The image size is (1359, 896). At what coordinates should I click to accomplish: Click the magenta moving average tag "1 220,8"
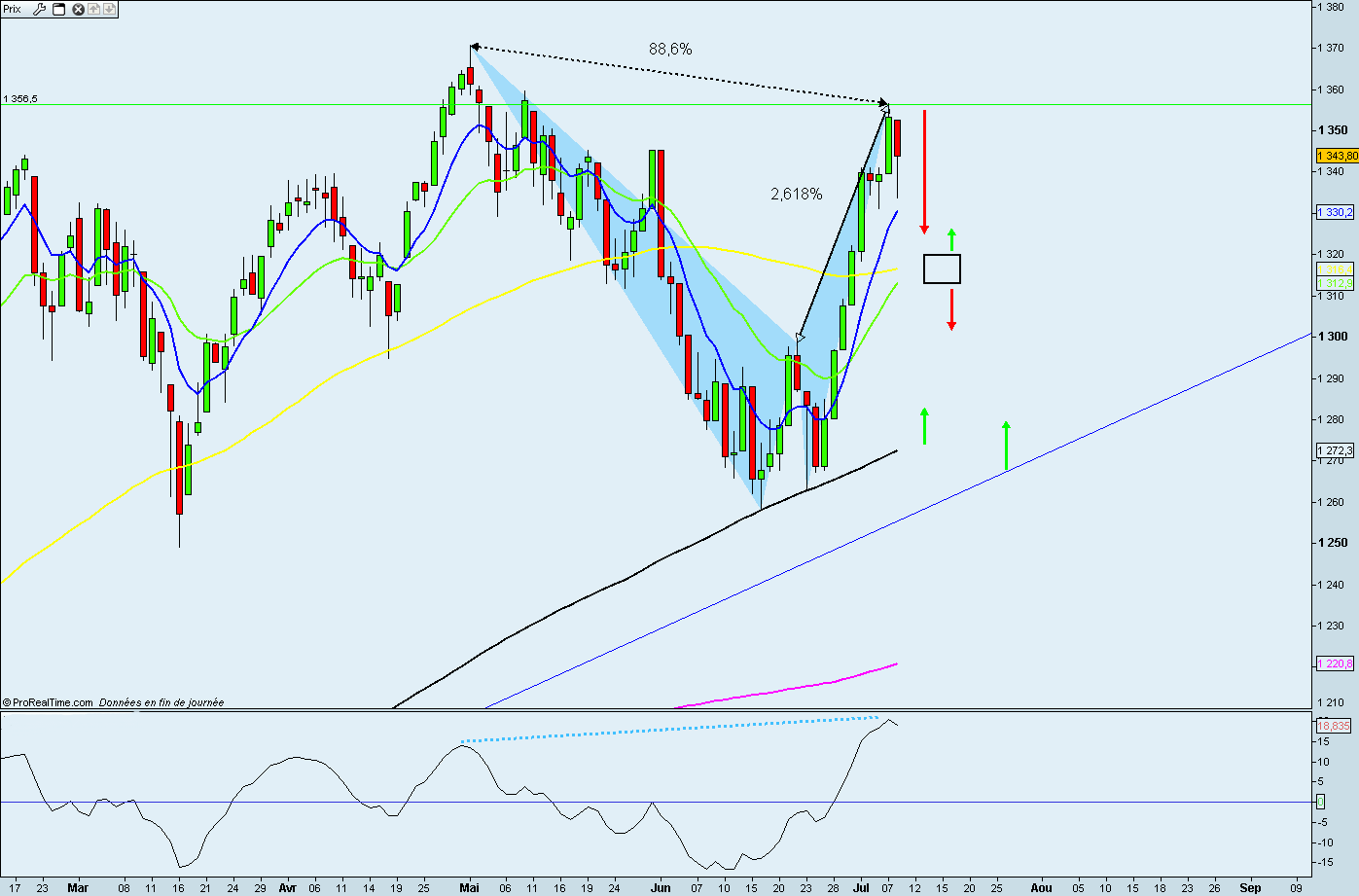click(1335, 663)
